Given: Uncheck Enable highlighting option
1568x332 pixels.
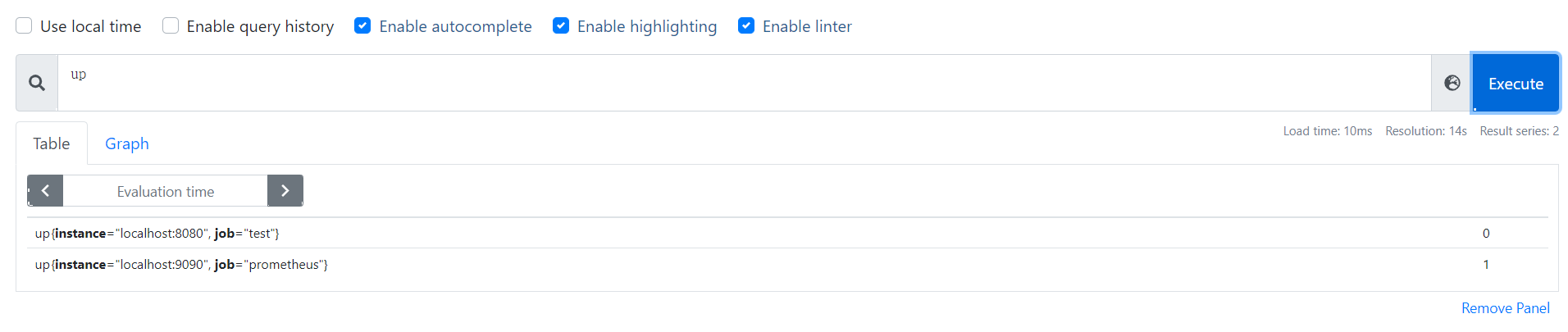Looking at the screenshot, I should click(561, 26).
